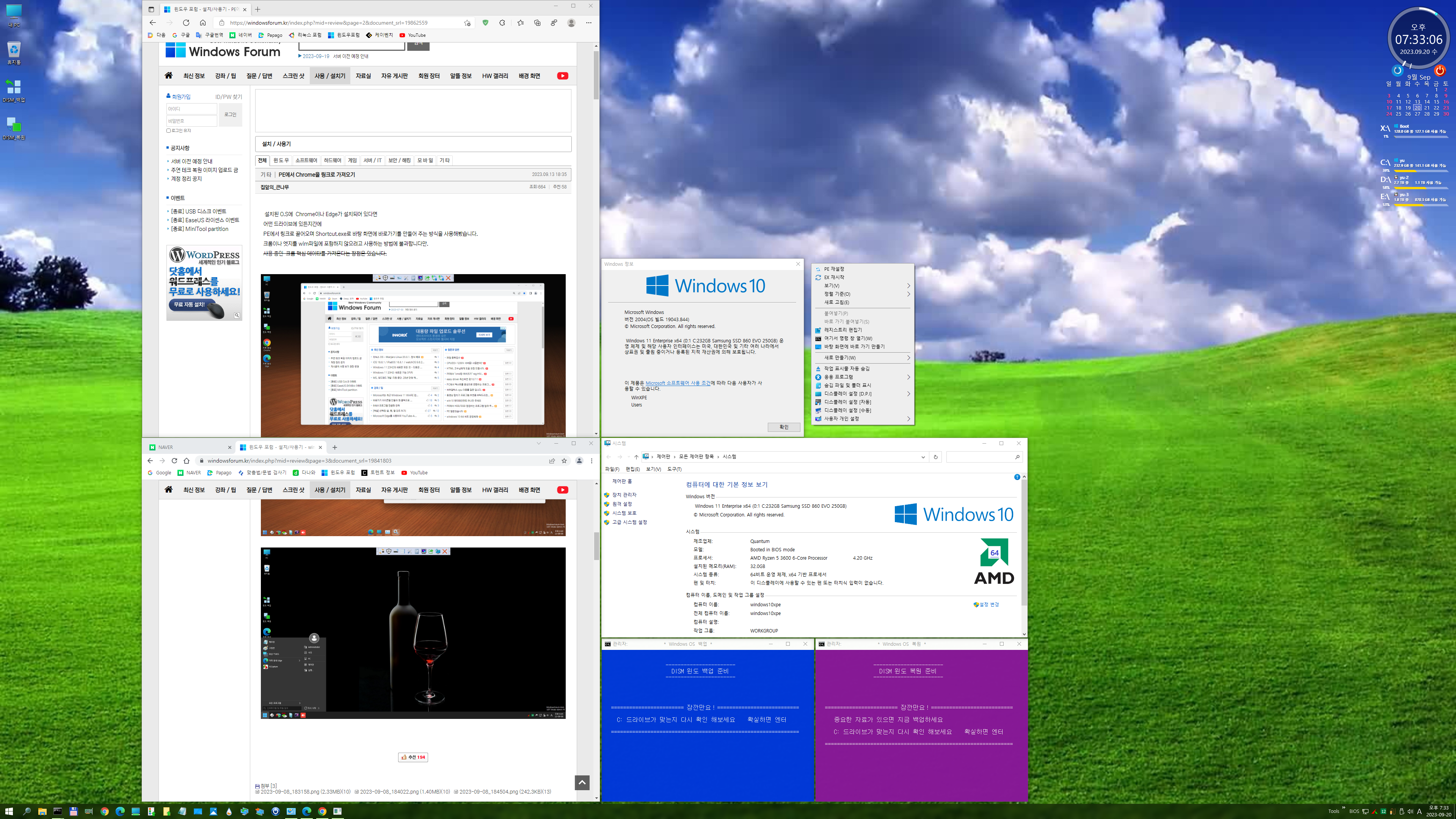Click Chrome reload icon
1456x819 pixels.
tap(175, 461)
